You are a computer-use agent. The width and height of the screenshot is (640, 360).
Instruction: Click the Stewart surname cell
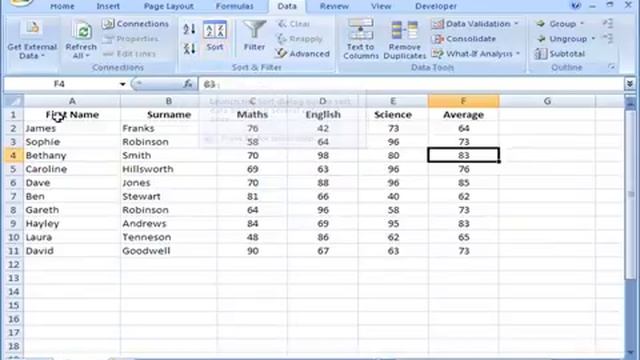169,196
